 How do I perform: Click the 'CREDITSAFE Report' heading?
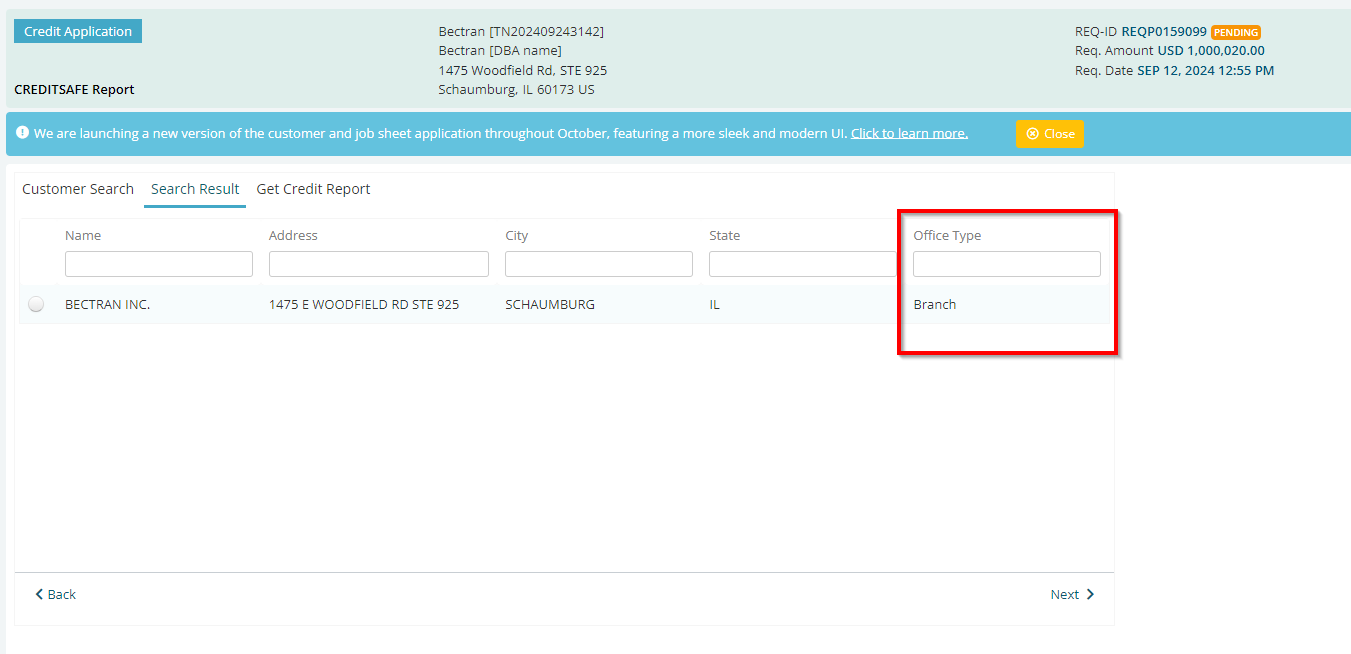point(74,89)
